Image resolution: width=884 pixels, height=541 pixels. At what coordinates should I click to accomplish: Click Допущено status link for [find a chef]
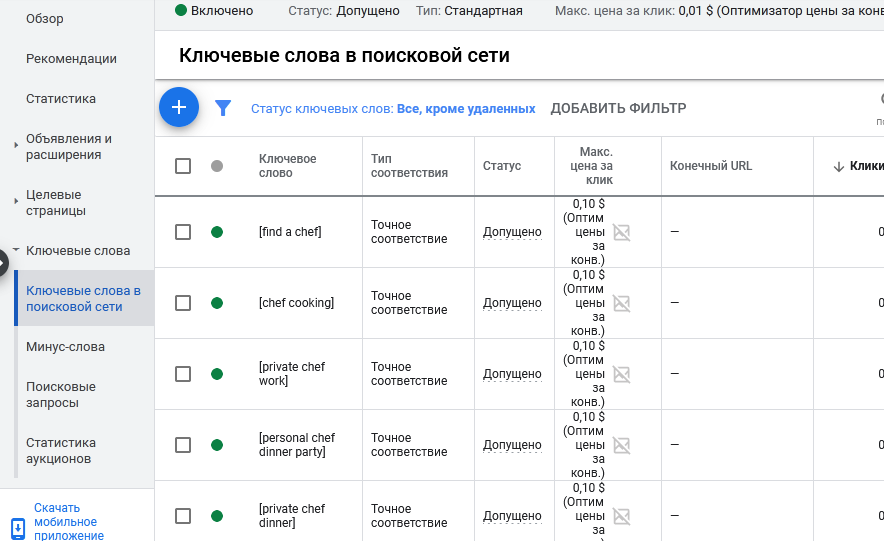[512, 232]
